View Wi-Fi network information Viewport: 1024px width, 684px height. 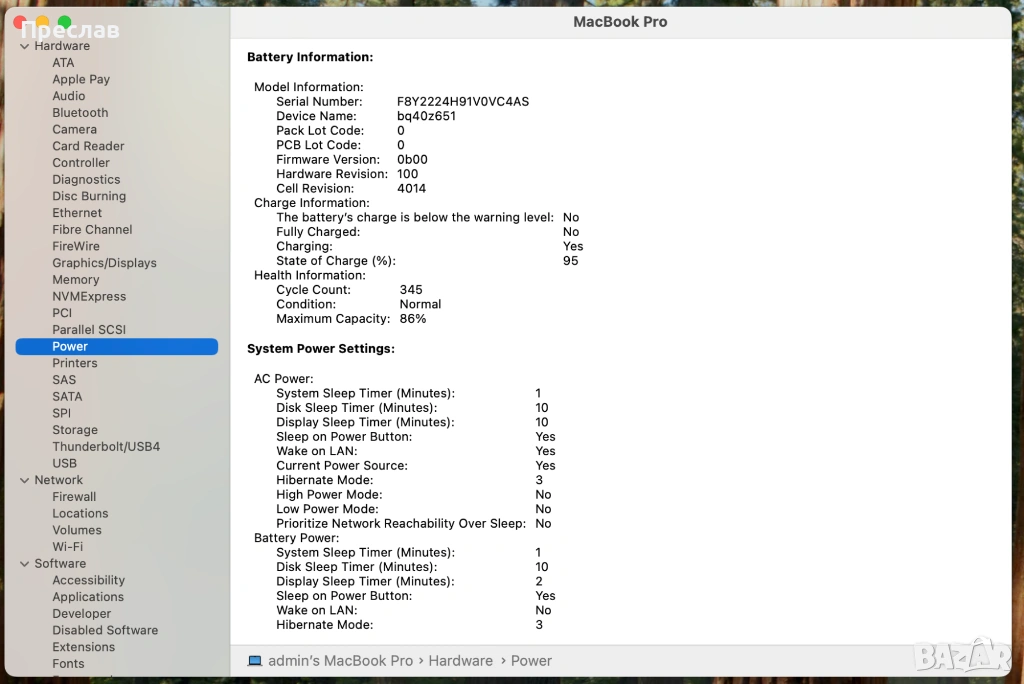tap(67, 547)
